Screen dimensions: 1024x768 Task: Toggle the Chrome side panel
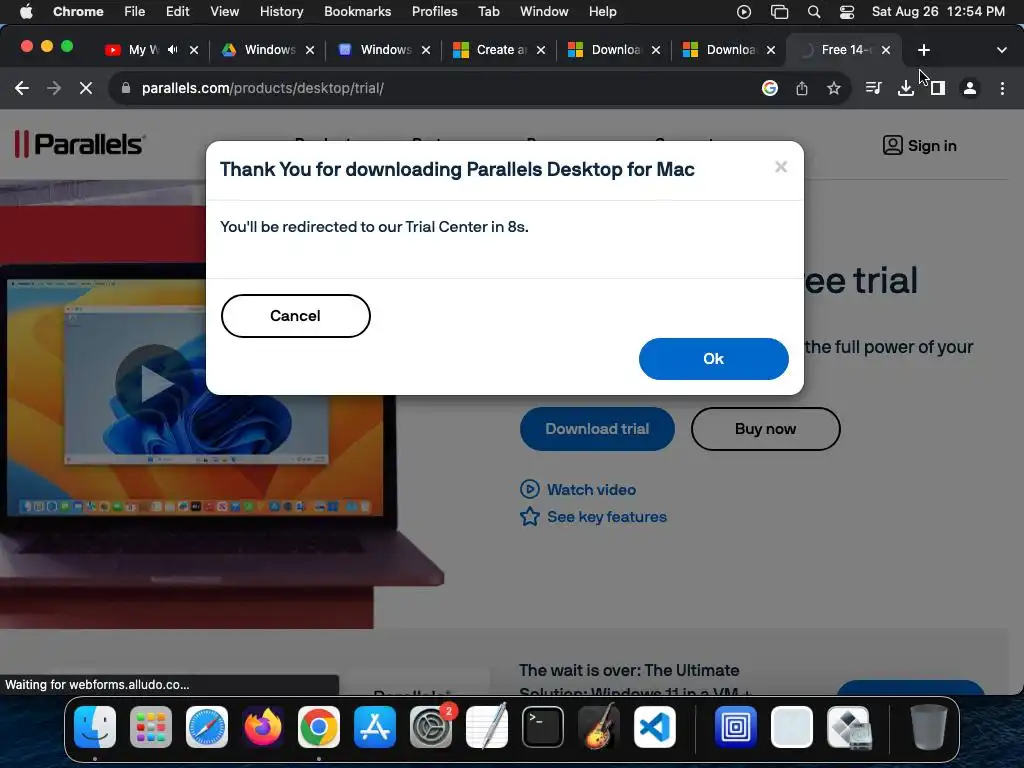click(x=937, y=88)
